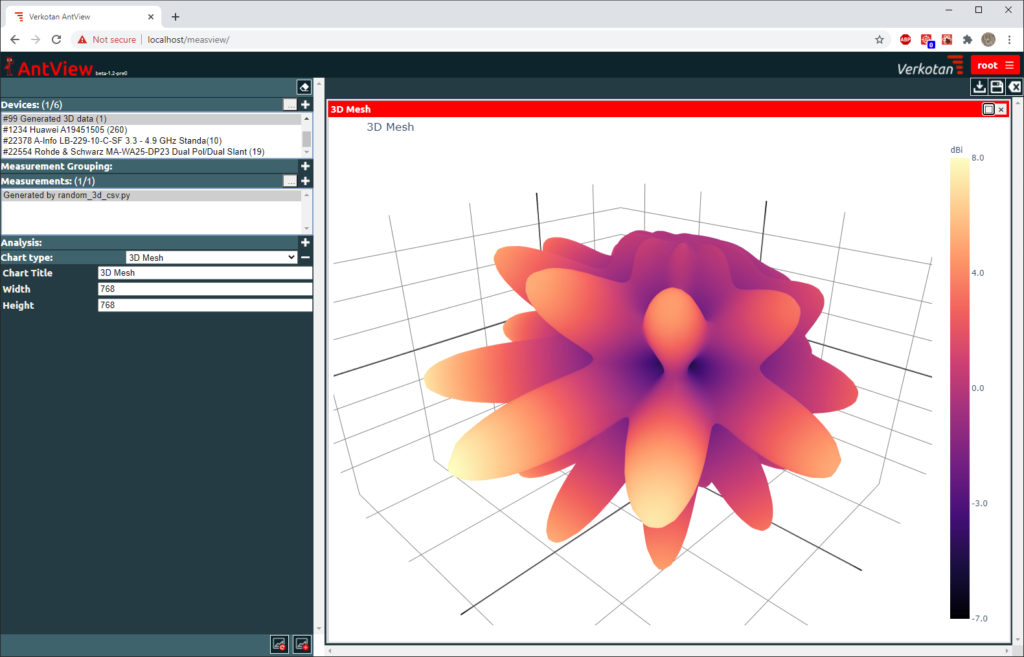Collapse the Chart type section with minus
The width and height of the screenshot is (1024, 657).
point(305,257)
